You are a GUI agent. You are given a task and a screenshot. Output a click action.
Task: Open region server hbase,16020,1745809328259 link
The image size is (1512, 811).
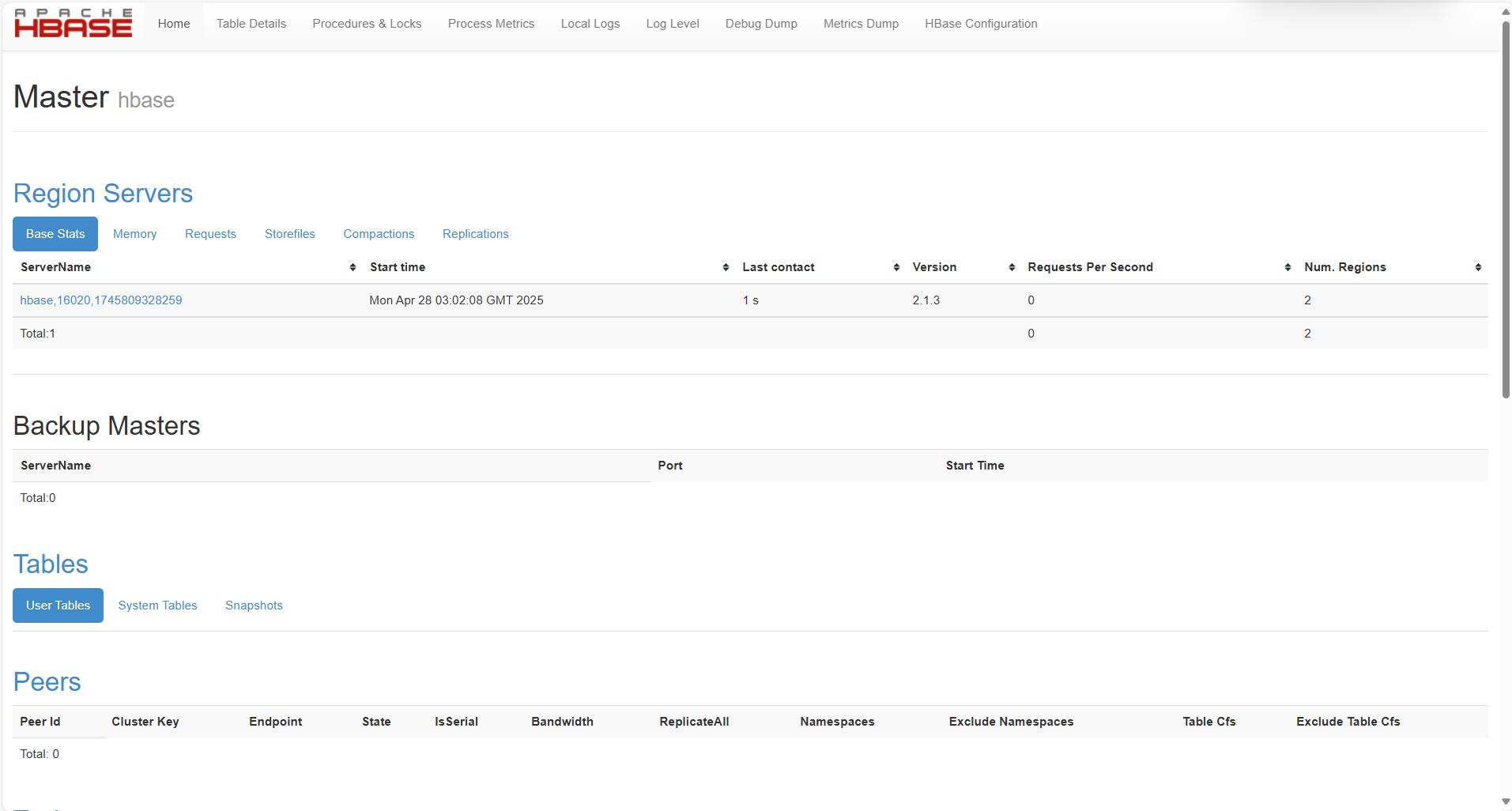click(x=101, y=300)
